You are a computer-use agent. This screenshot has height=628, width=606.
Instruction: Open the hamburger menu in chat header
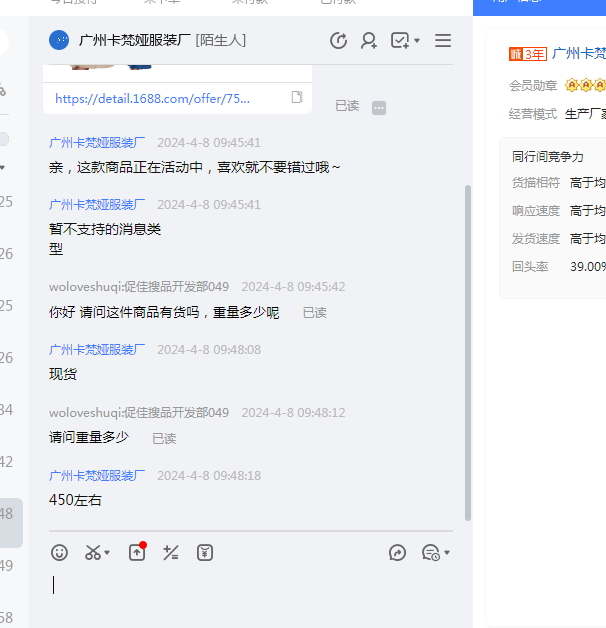coord(443,41)
